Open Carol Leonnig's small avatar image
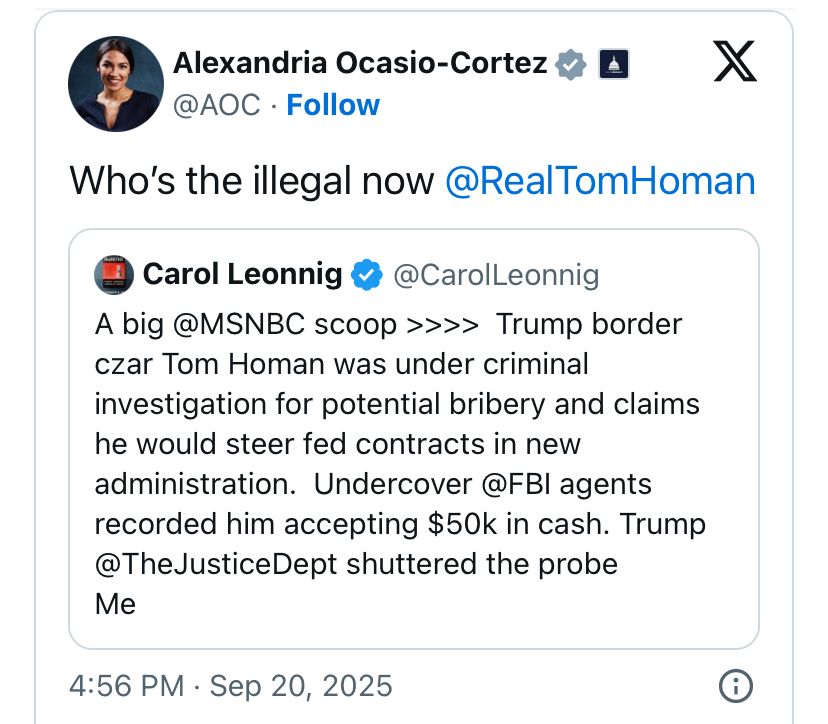This screenshot has height=724, width=828. (114, 275)
